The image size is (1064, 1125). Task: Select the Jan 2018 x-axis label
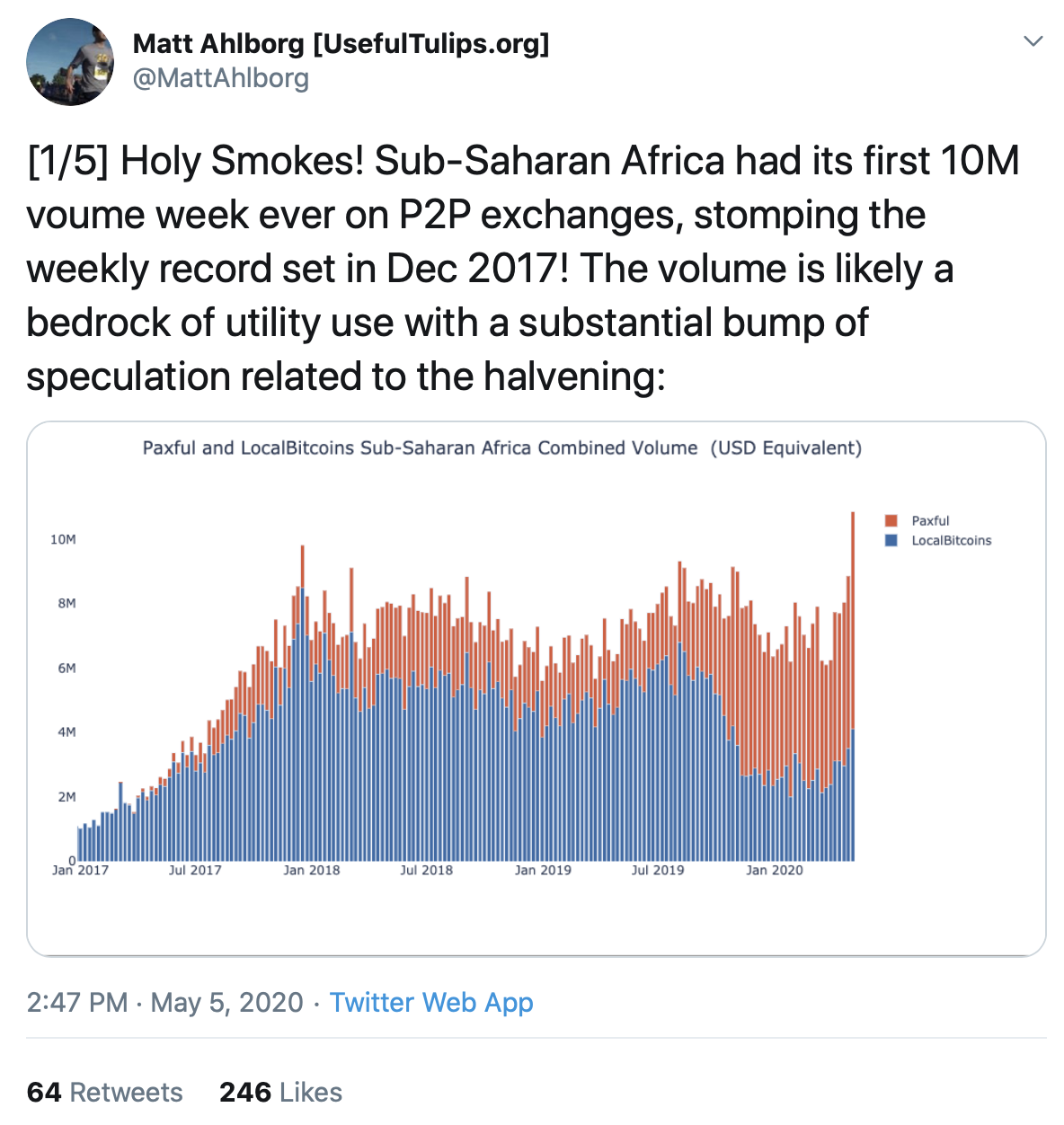(x=311, y=870)
